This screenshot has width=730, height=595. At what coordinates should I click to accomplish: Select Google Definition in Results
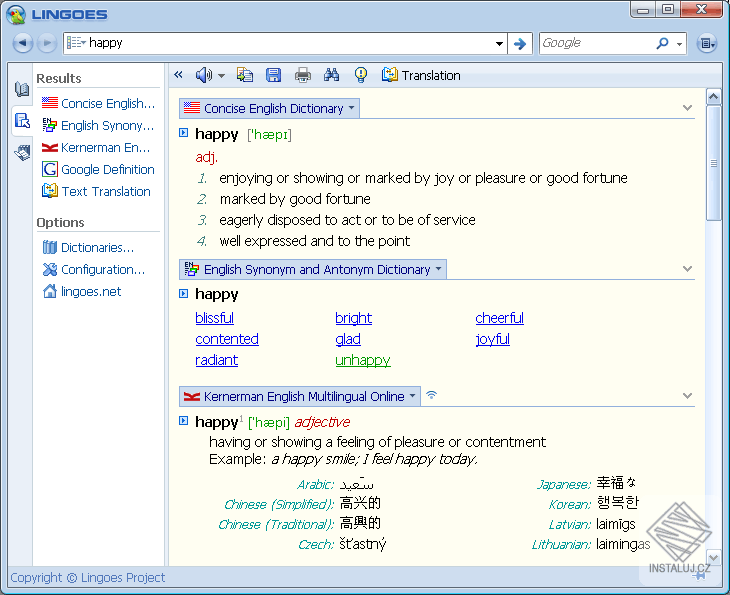pos(107,170)
